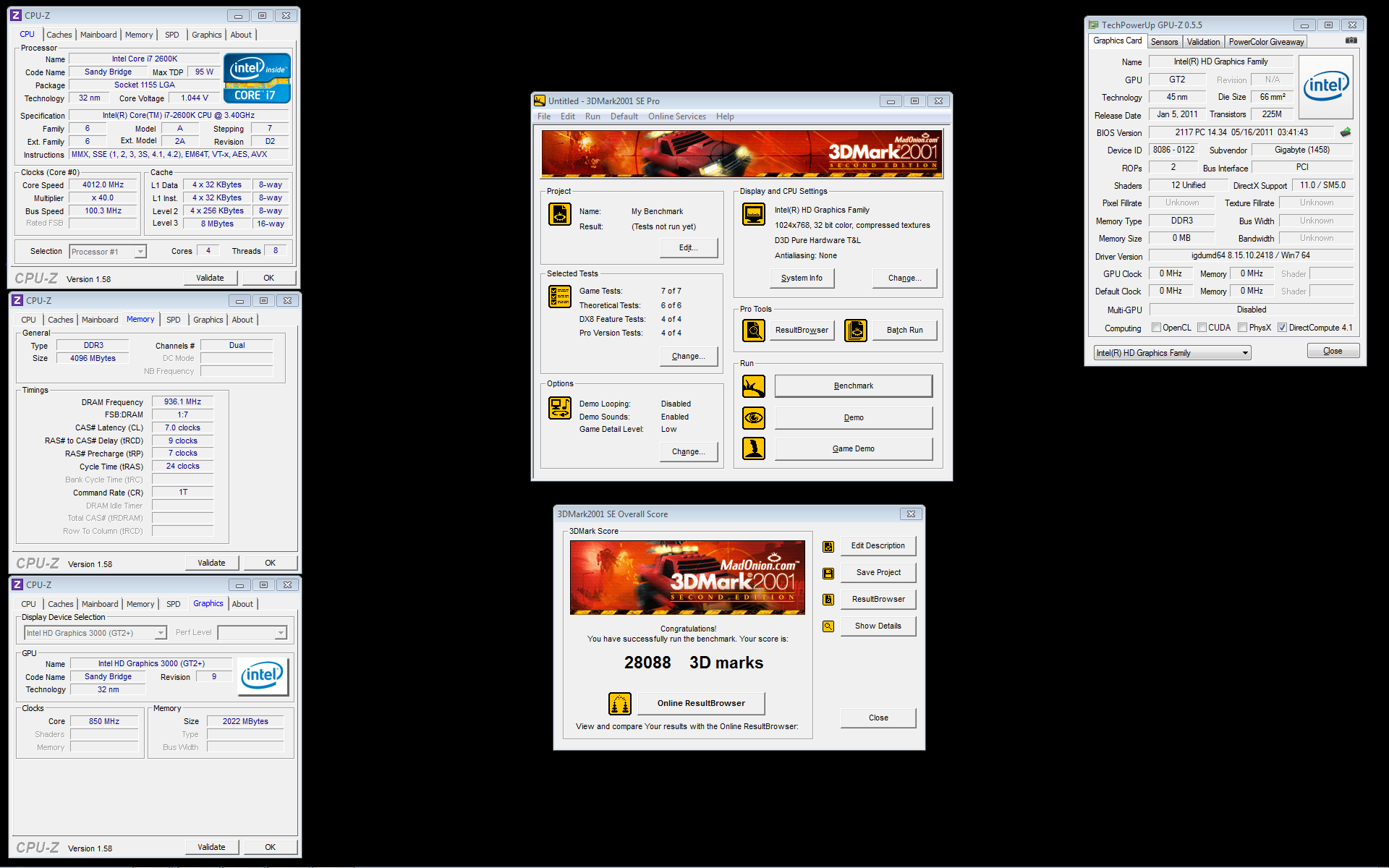Click the Save Project floppy icon
This screenshot has height=868, width=1389.
[828, 574]
